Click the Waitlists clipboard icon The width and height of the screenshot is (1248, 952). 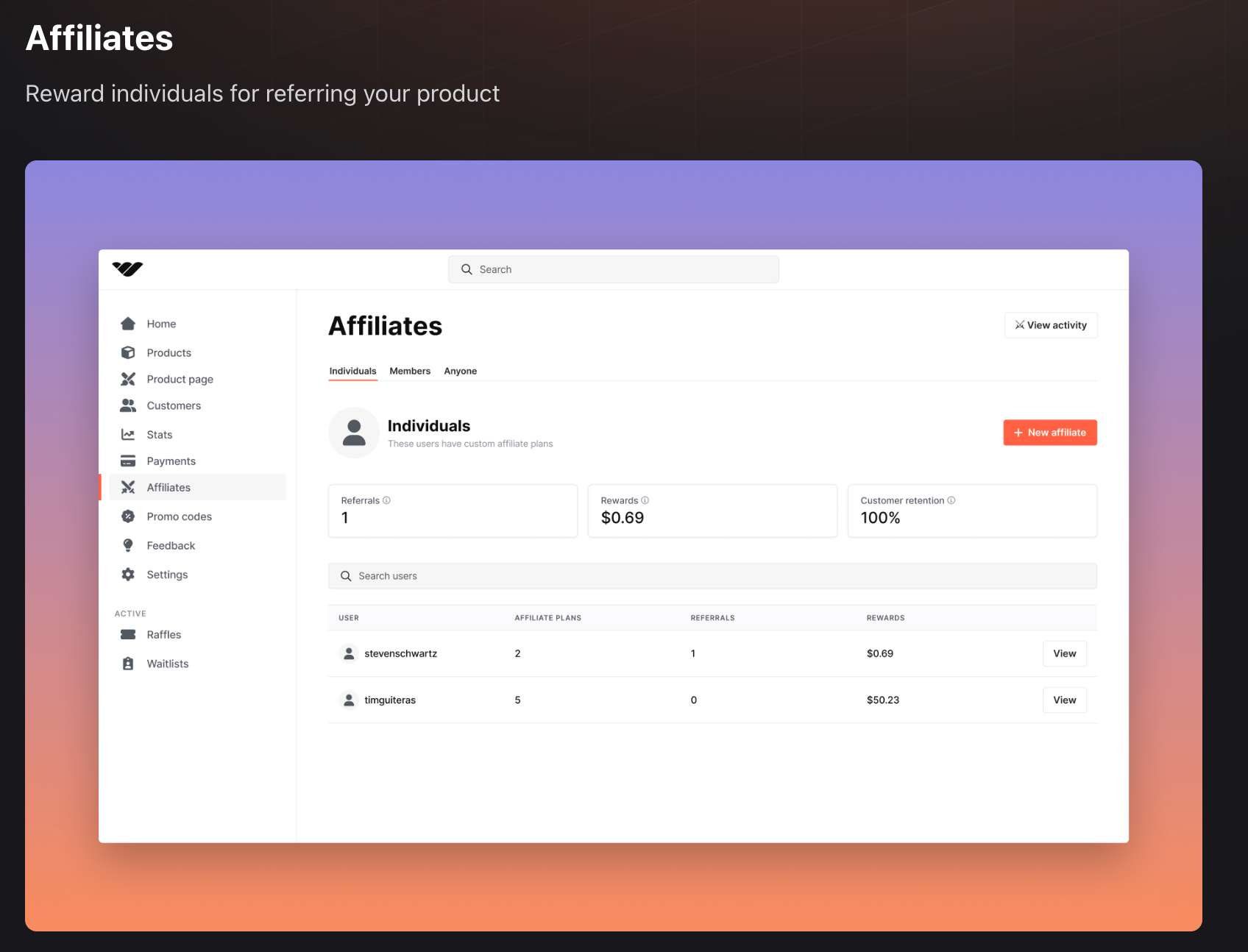pyautogui.click(x=128, y=664)
